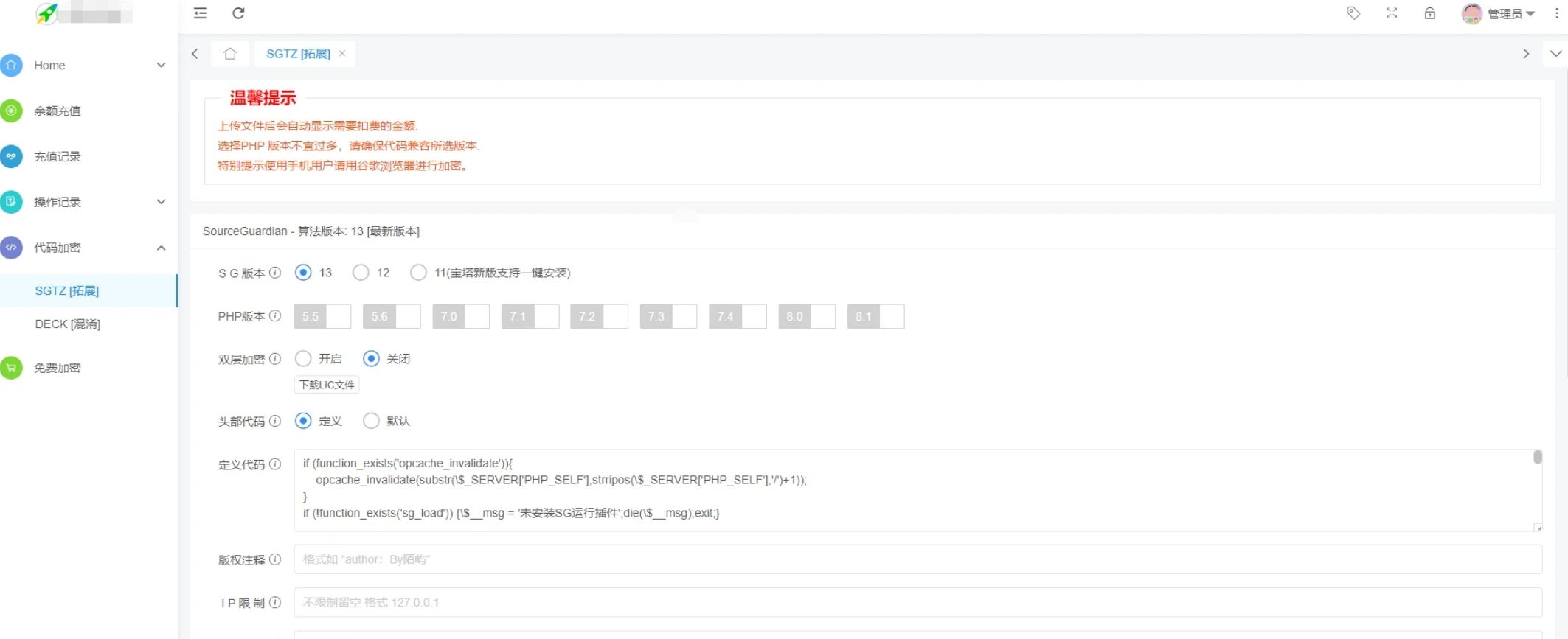Viewport: 1568px width, 639px height.
Task: Open 免费加密 menu item
Action: click(89, 368)
